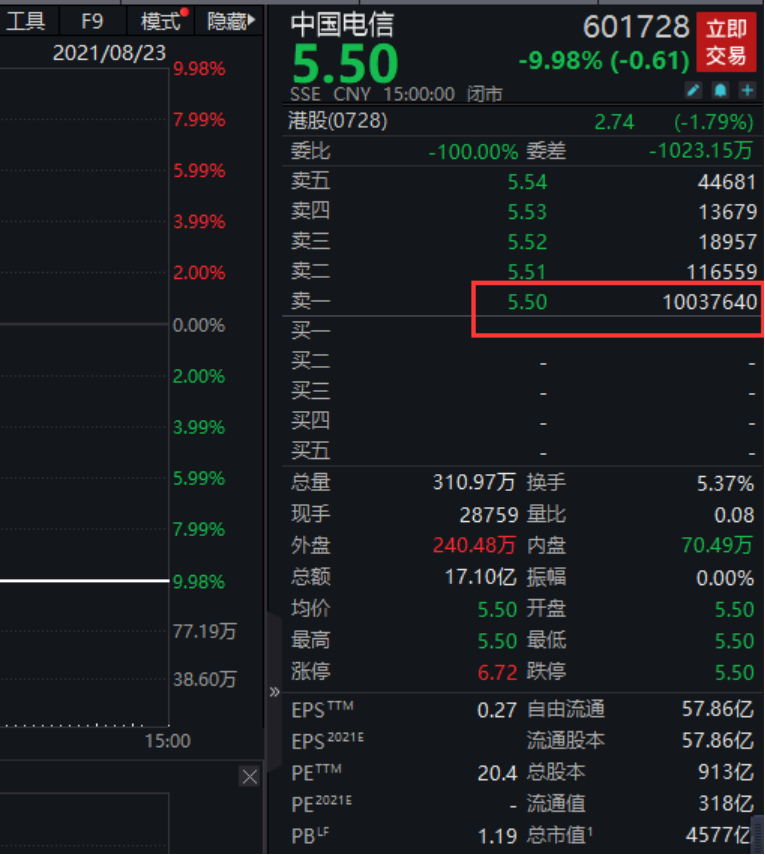This screenshot has height=855, width=765.
Task: Click the 买一 bid row label
Action: [310, 330]
